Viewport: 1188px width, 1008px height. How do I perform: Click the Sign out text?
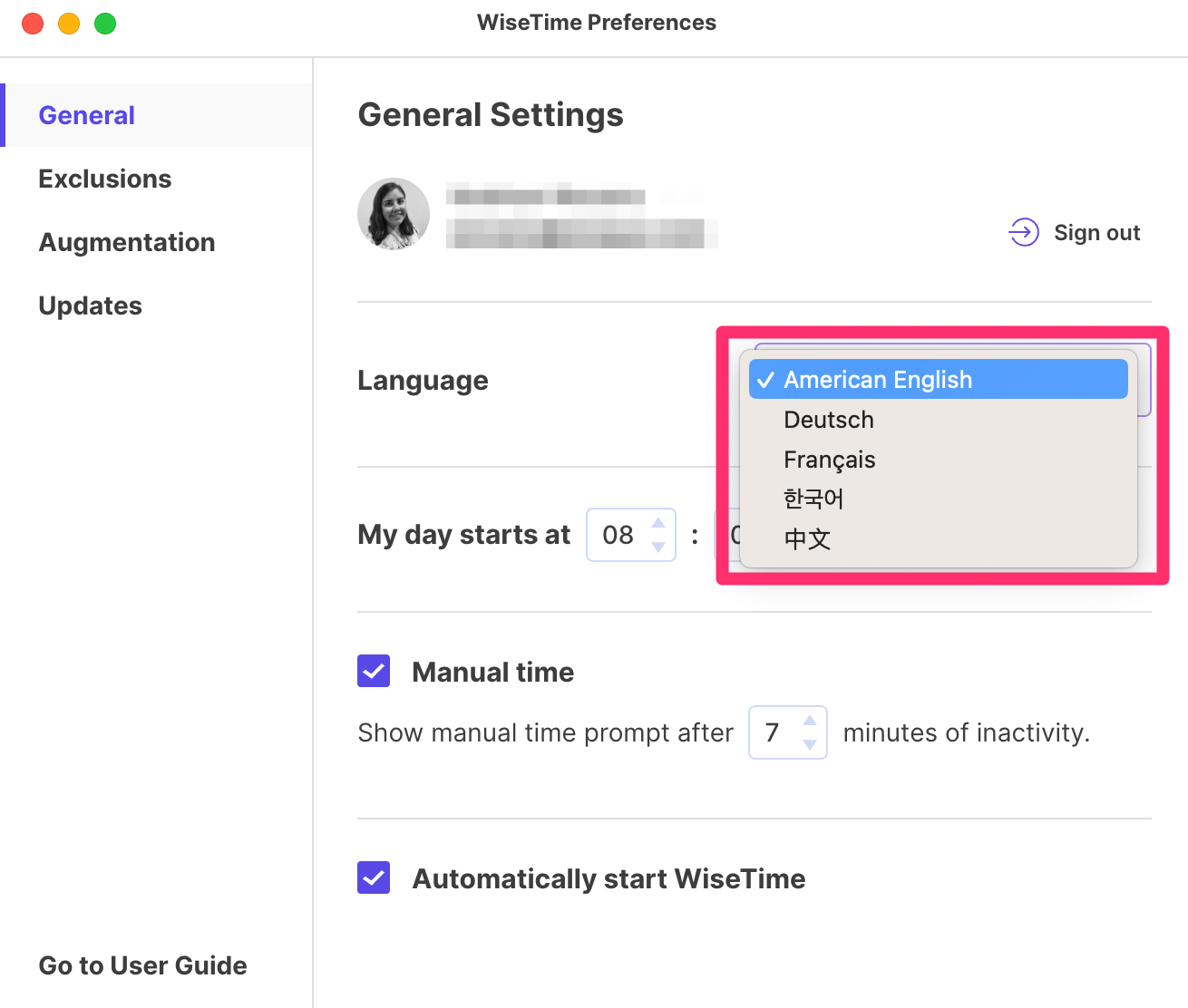[x=1096, y=233]
